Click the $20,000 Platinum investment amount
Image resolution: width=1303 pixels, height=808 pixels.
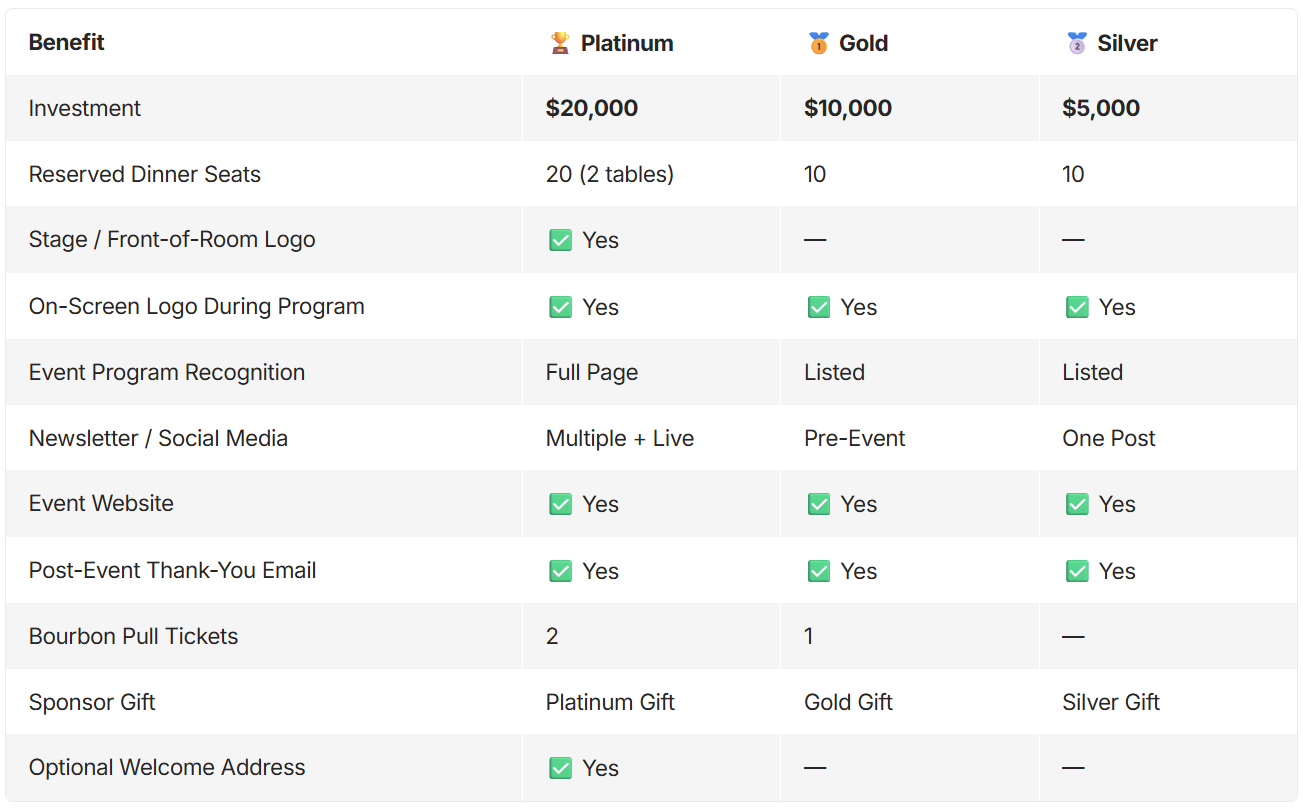pyautogui.click(x=592, y=108)
